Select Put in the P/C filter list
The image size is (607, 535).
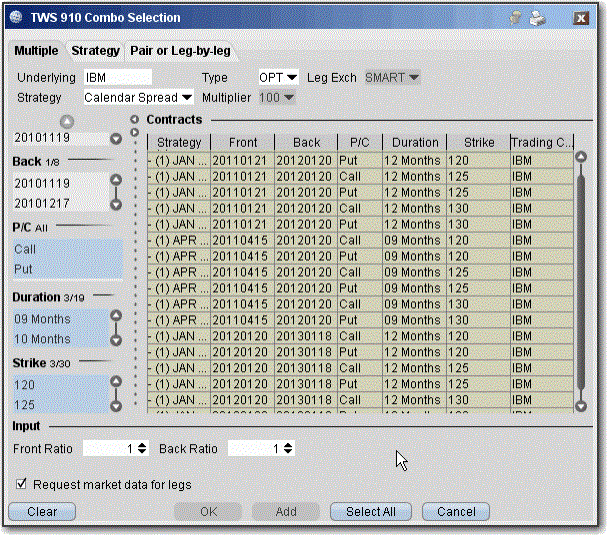point(23,269)
